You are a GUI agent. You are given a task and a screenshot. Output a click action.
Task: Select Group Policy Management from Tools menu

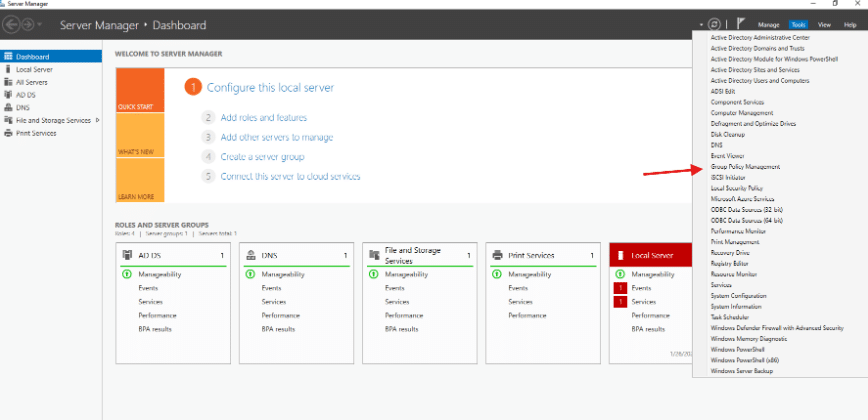[x=745, y=166]
